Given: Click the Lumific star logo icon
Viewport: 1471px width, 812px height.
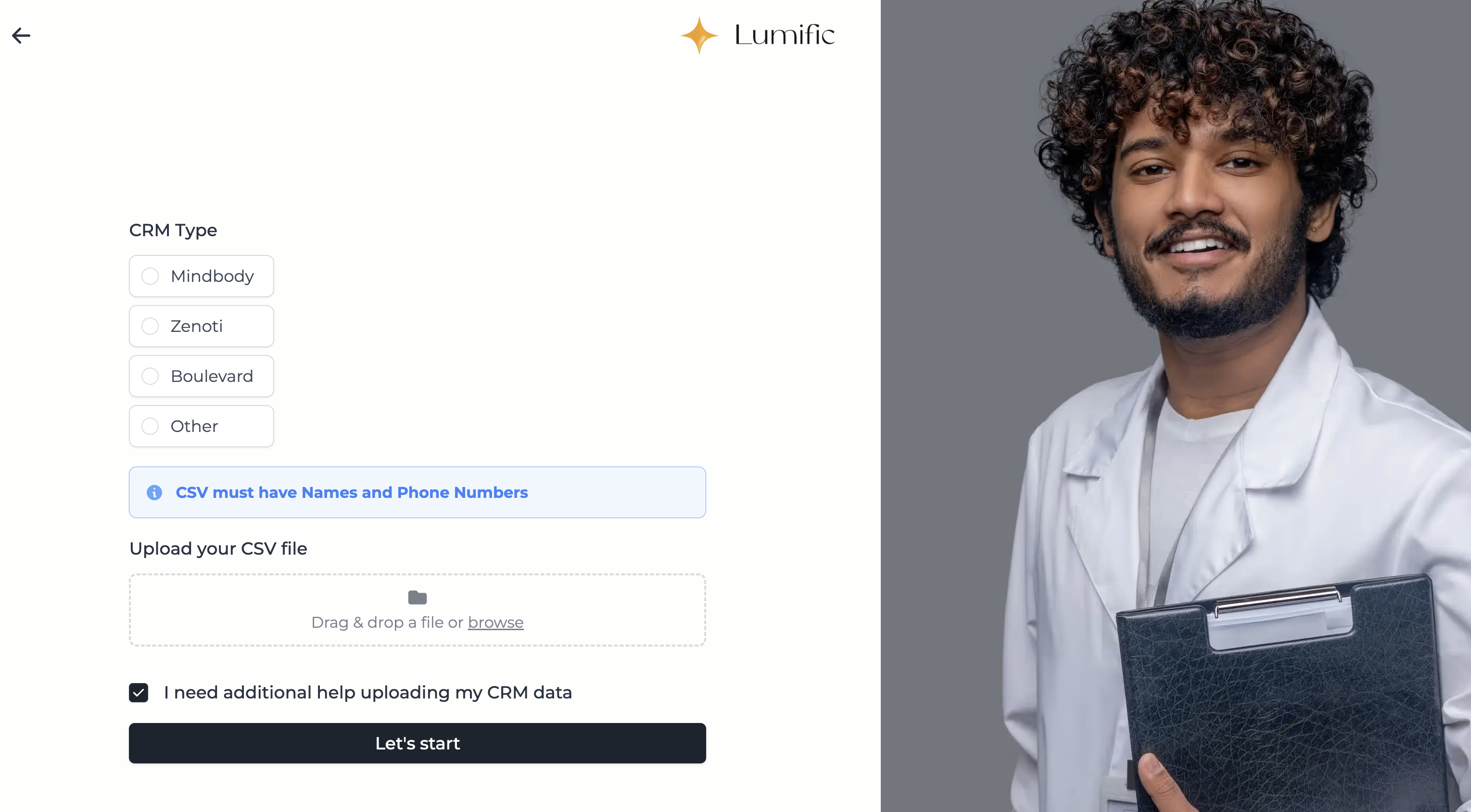Looking at the screenshot, I should (x=699, y=36).
